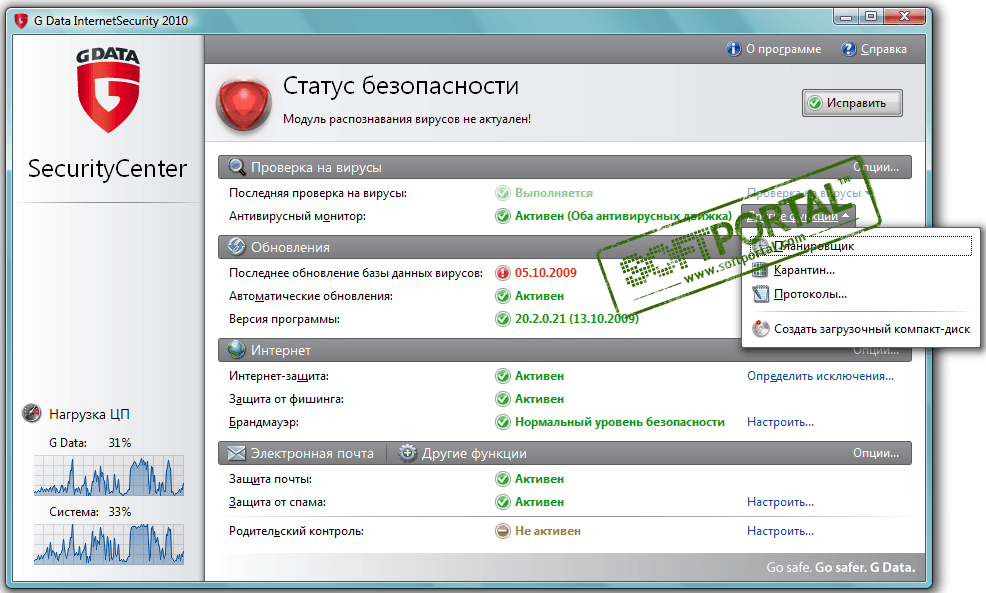Click green check icon next to Антивирусный монитор status
This screenshot has height=593, width=986.
point(502,216)
